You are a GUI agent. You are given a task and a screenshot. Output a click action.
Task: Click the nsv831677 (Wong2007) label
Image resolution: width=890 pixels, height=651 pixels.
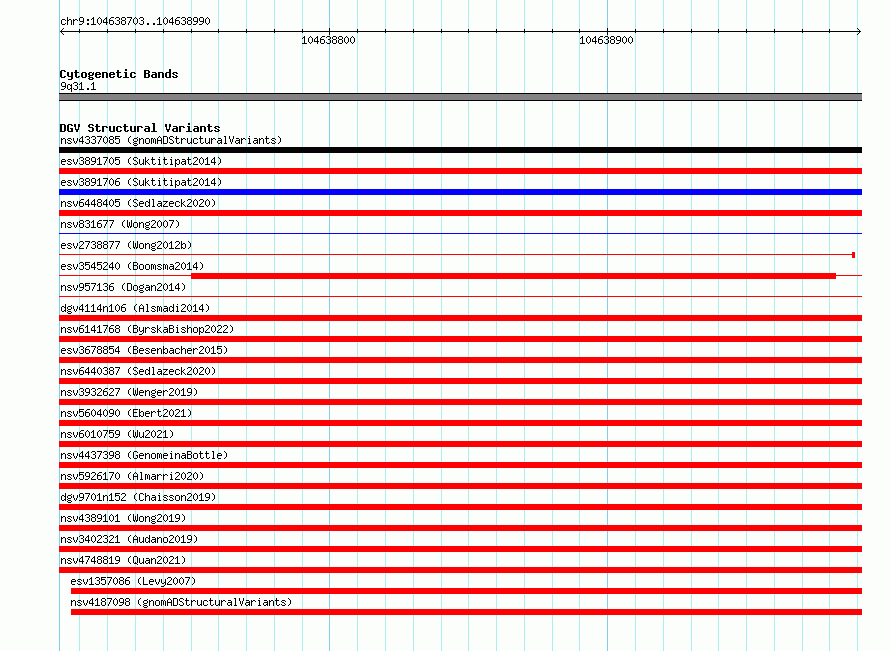click(120, 224)
